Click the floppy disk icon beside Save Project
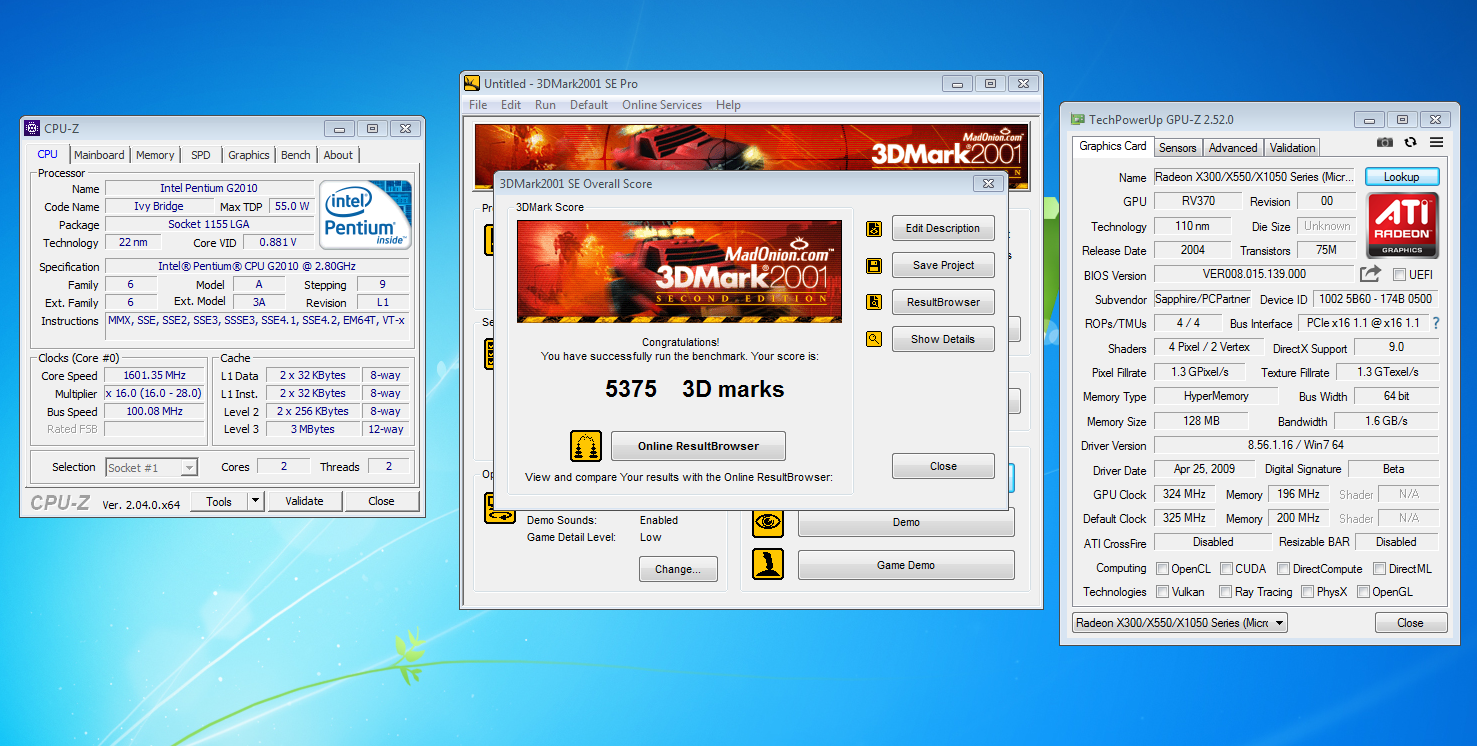This screenshot has height=746, width=1477. click(874, 266)
